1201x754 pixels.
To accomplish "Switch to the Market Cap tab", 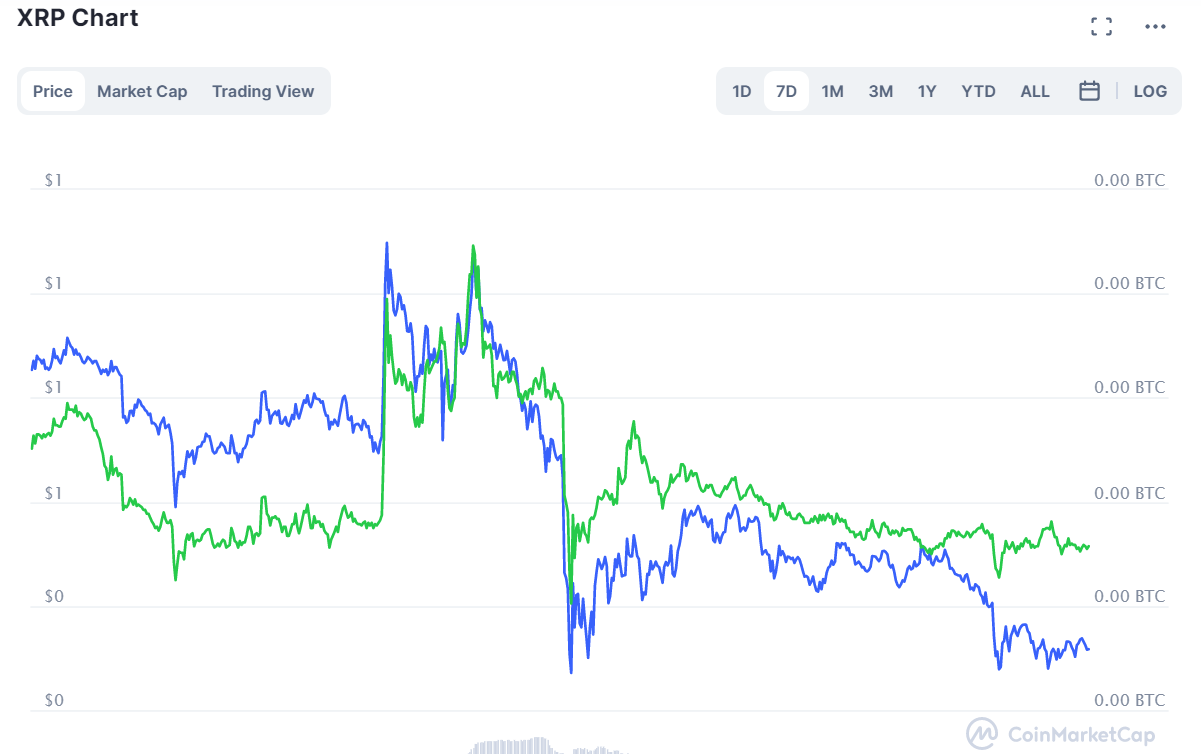I will [x=142, y=91].
